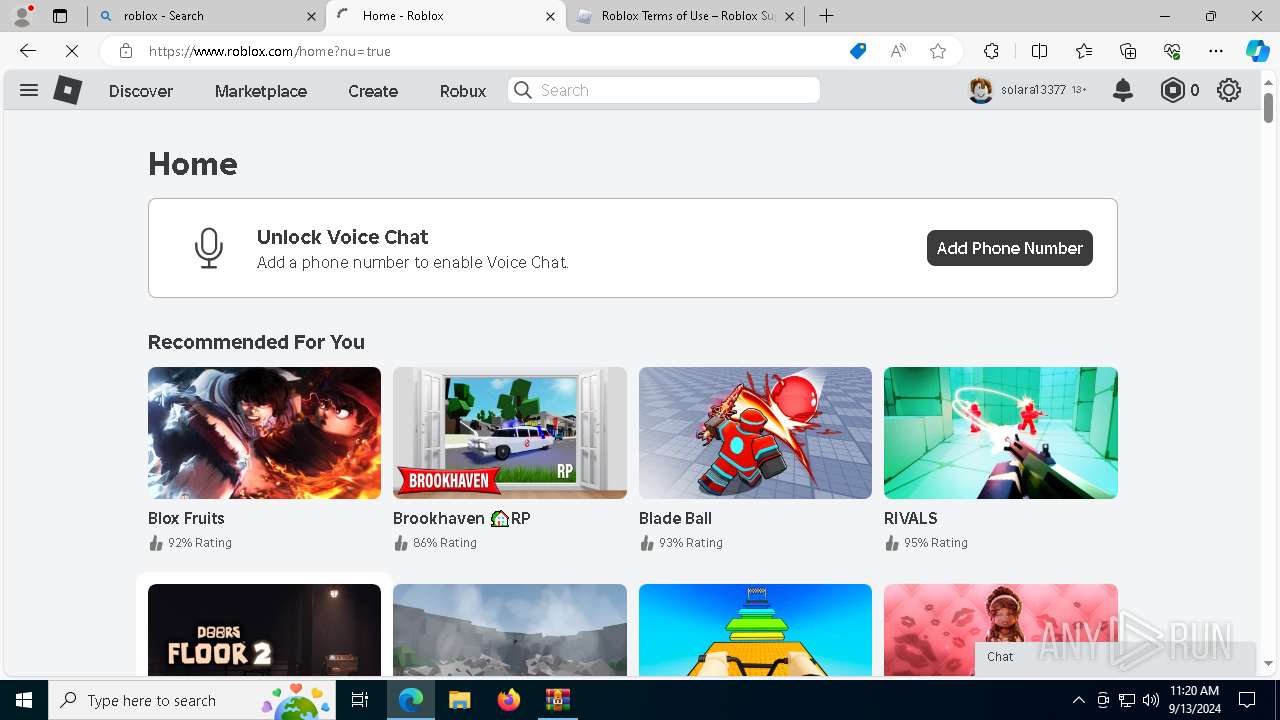This screenshot has width=1280, height=720.
Task: Open the RIVALS title link
Action: click(x=911, y=518)
